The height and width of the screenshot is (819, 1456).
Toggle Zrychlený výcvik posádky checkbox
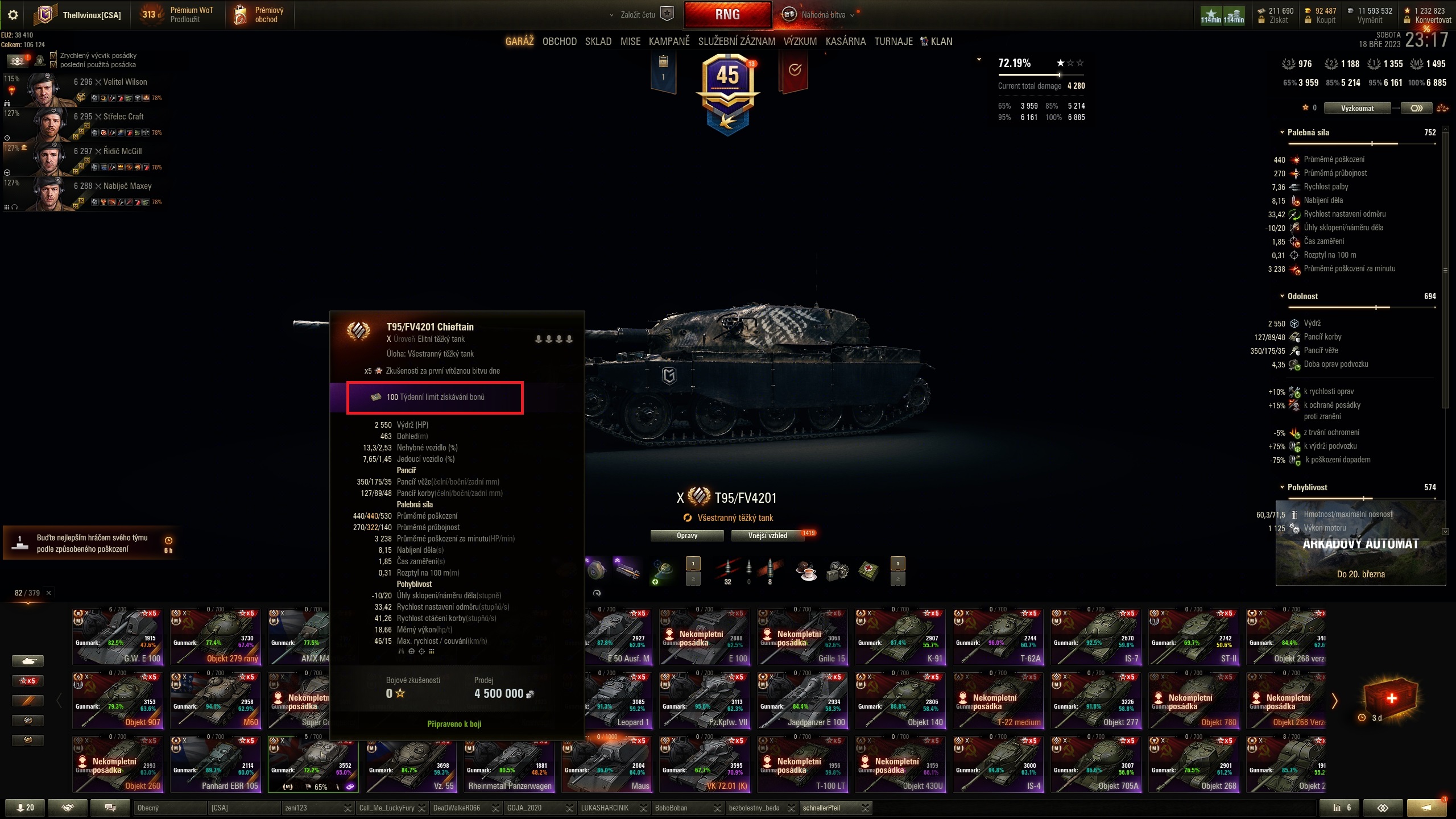(x=53, y=55)
